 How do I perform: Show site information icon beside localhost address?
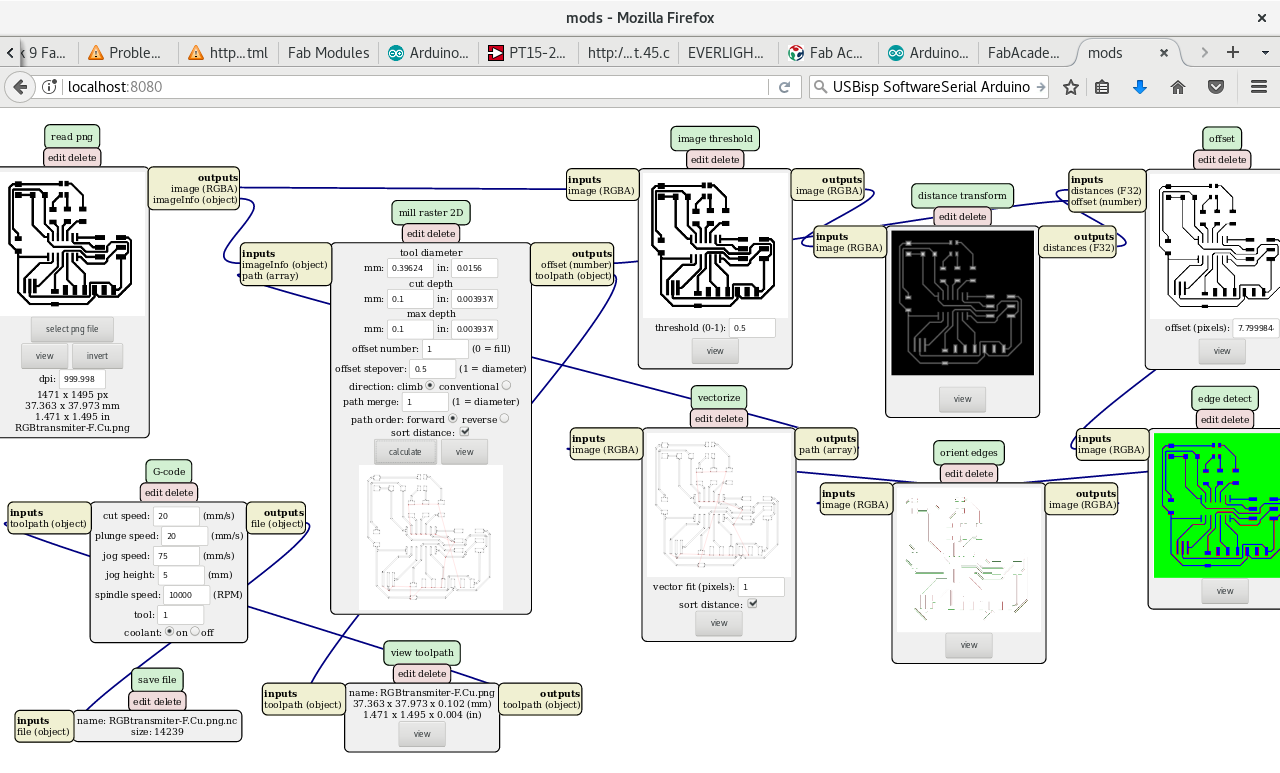pos(49,87)
